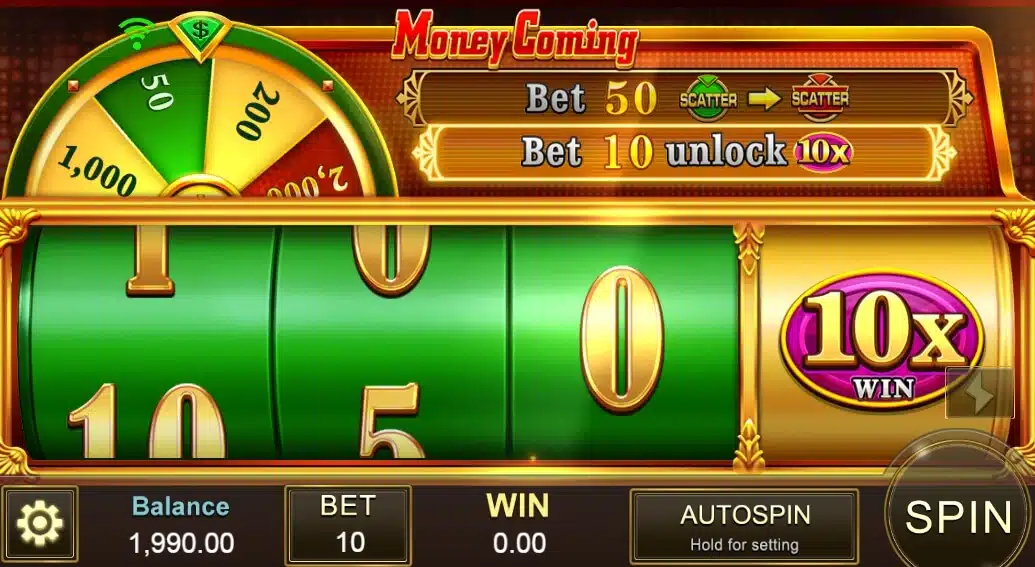The image size is (1035, 567).
Task: Tap the green Scatter icon
Action: coord(708,98)
